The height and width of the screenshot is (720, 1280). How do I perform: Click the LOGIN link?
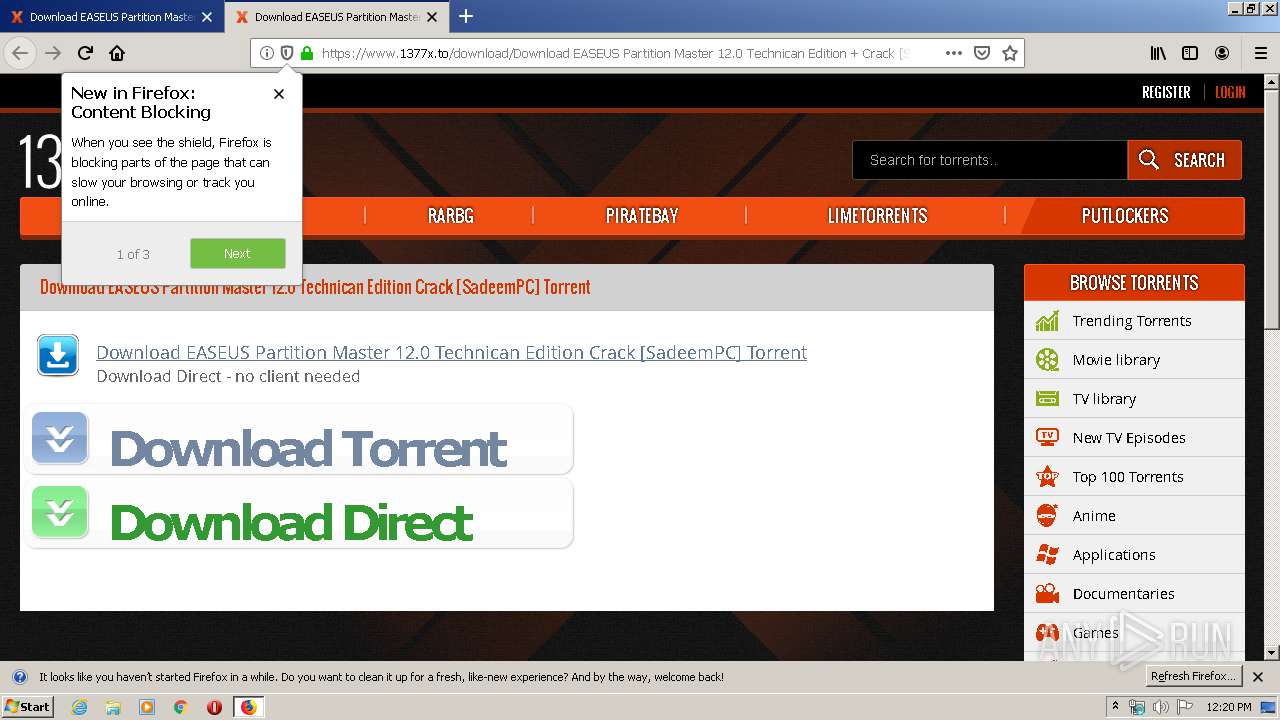pyautogui.click(x=1230, y=92)
